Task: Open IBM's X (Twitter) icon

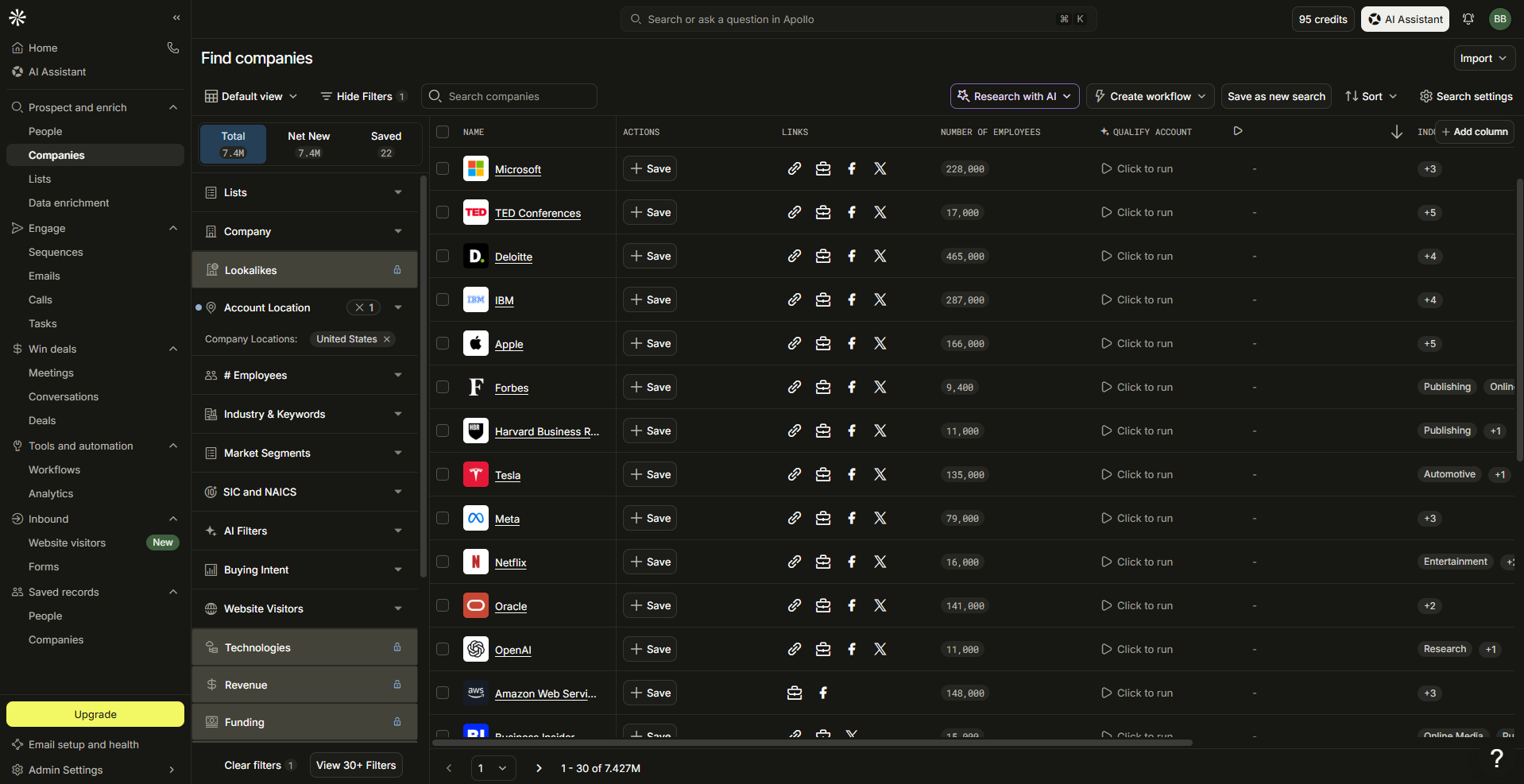Action: 880,299
